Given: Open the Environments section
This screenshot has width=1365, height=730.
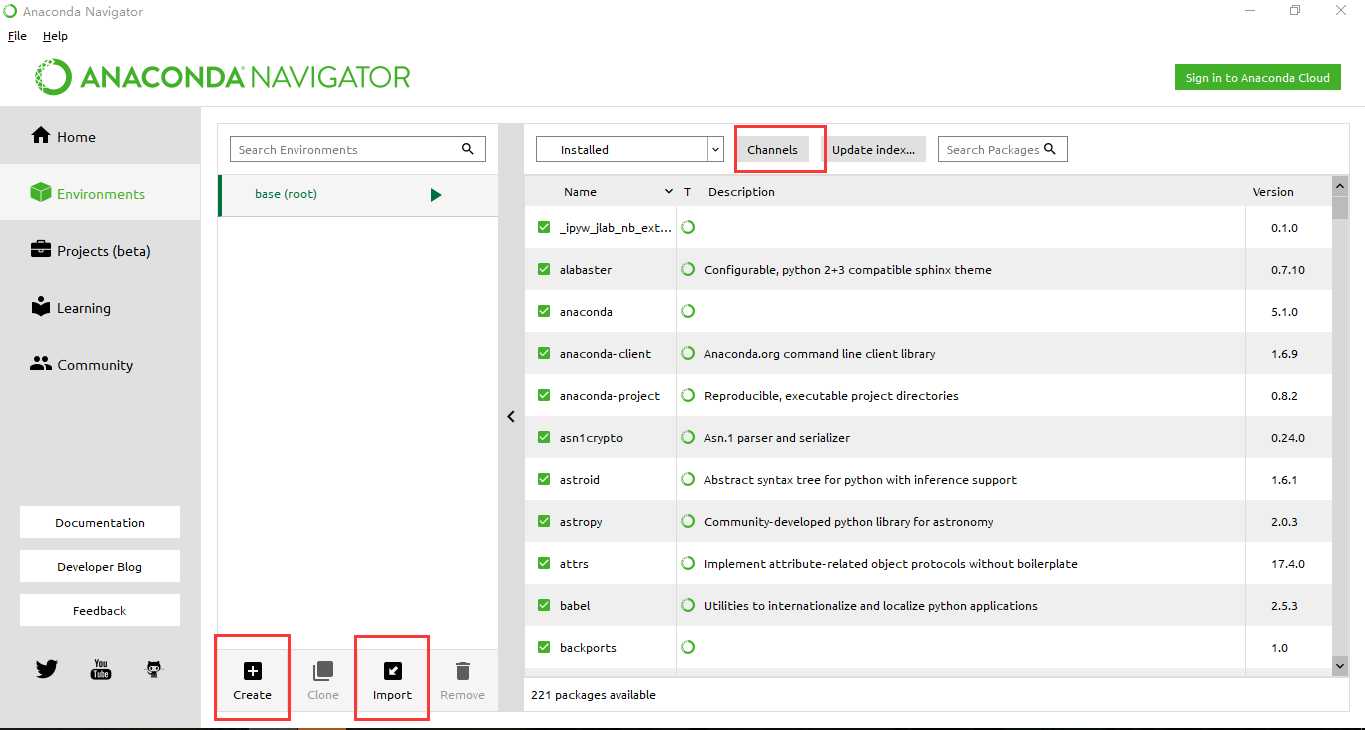Looking at the screenshot, I should (x=100, y=193).
